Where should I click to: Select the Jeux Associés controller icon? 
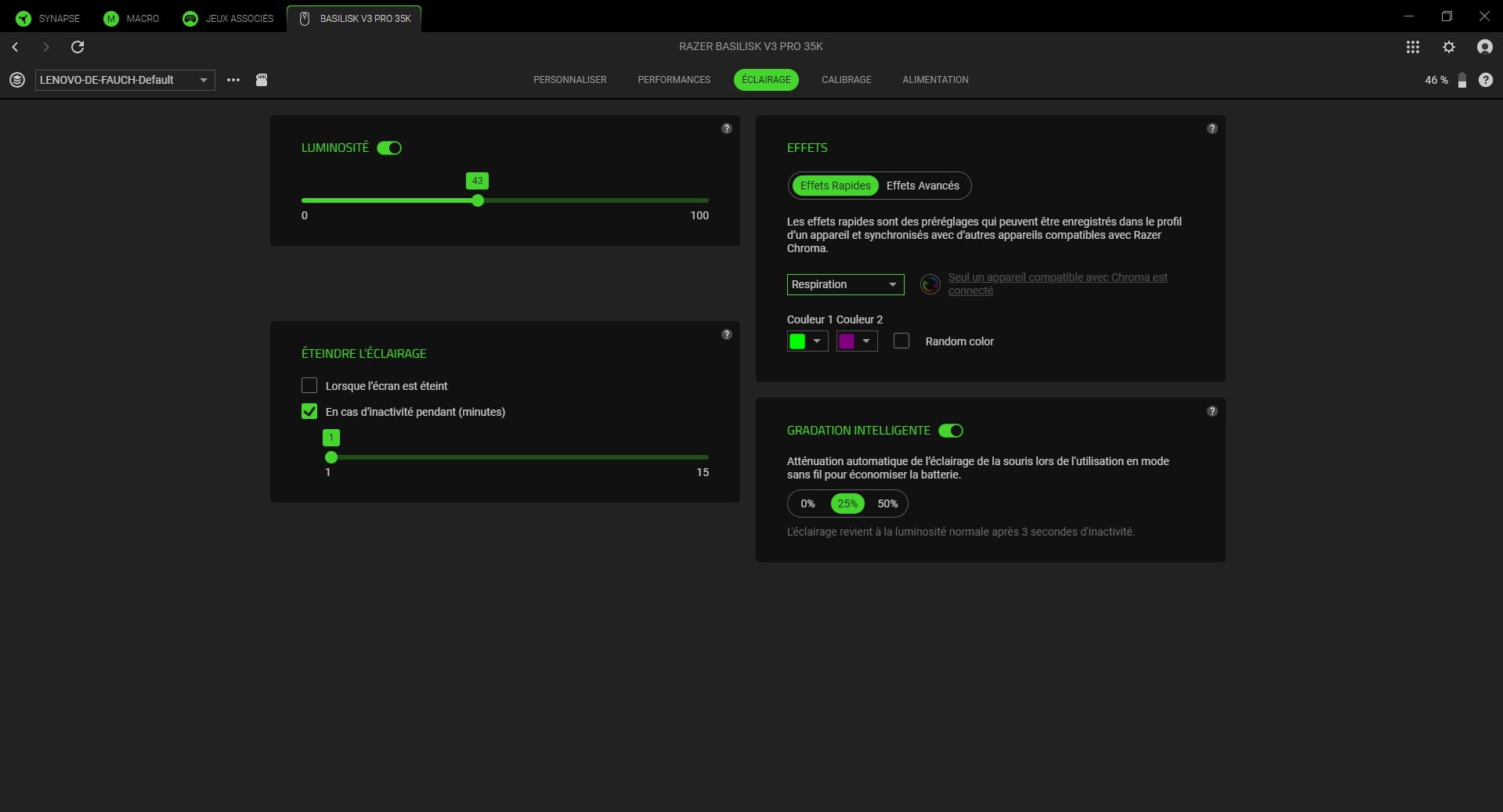point(190,19)
